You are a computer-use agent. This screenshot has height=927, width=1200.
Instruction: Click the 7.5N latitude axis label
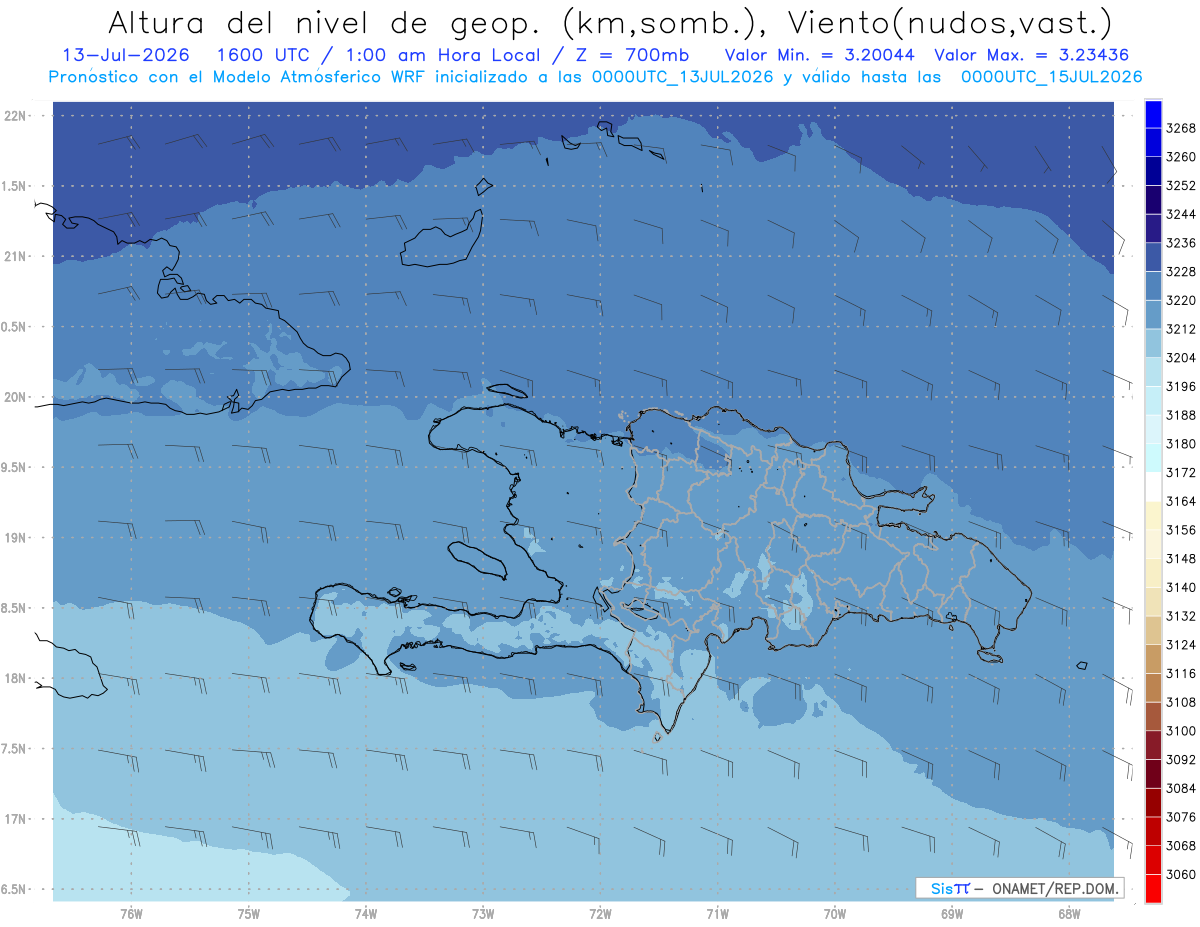tap(13, 749)
